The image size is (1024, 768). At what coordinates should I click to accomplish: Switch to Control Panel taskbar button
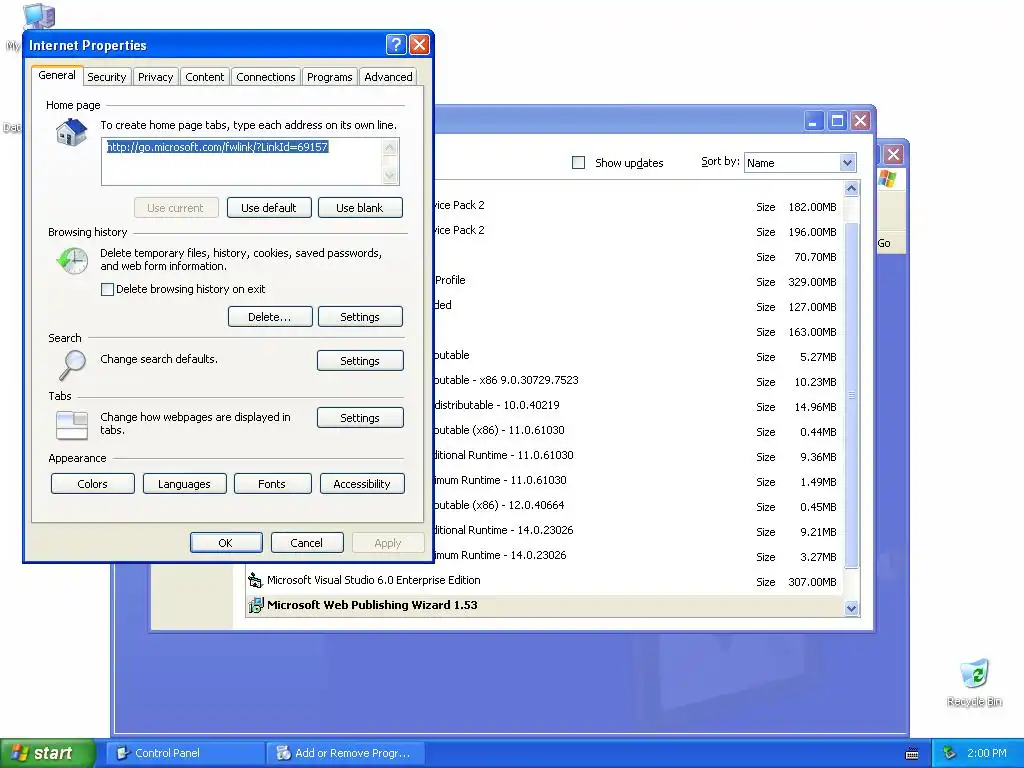point(185,753)
